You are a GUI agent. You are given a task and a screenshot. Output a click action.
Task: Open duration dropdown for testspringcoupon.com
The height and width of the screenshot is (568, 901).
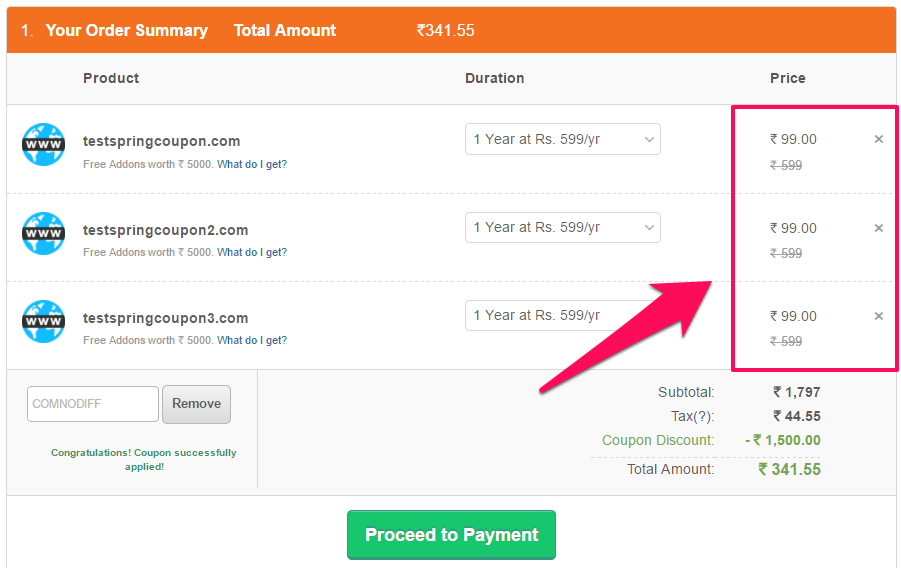pos(563,139)
